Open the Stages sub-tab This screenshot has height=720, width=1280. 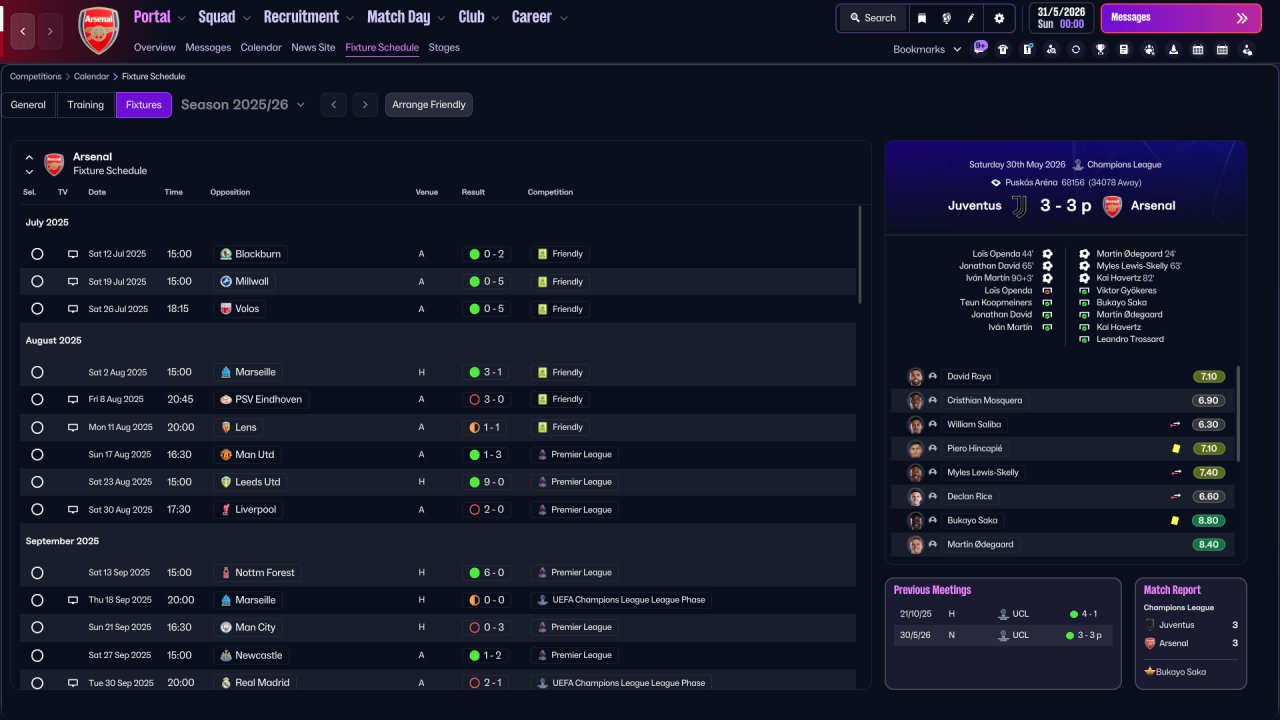pyautogui.click(x=444, y=47)
